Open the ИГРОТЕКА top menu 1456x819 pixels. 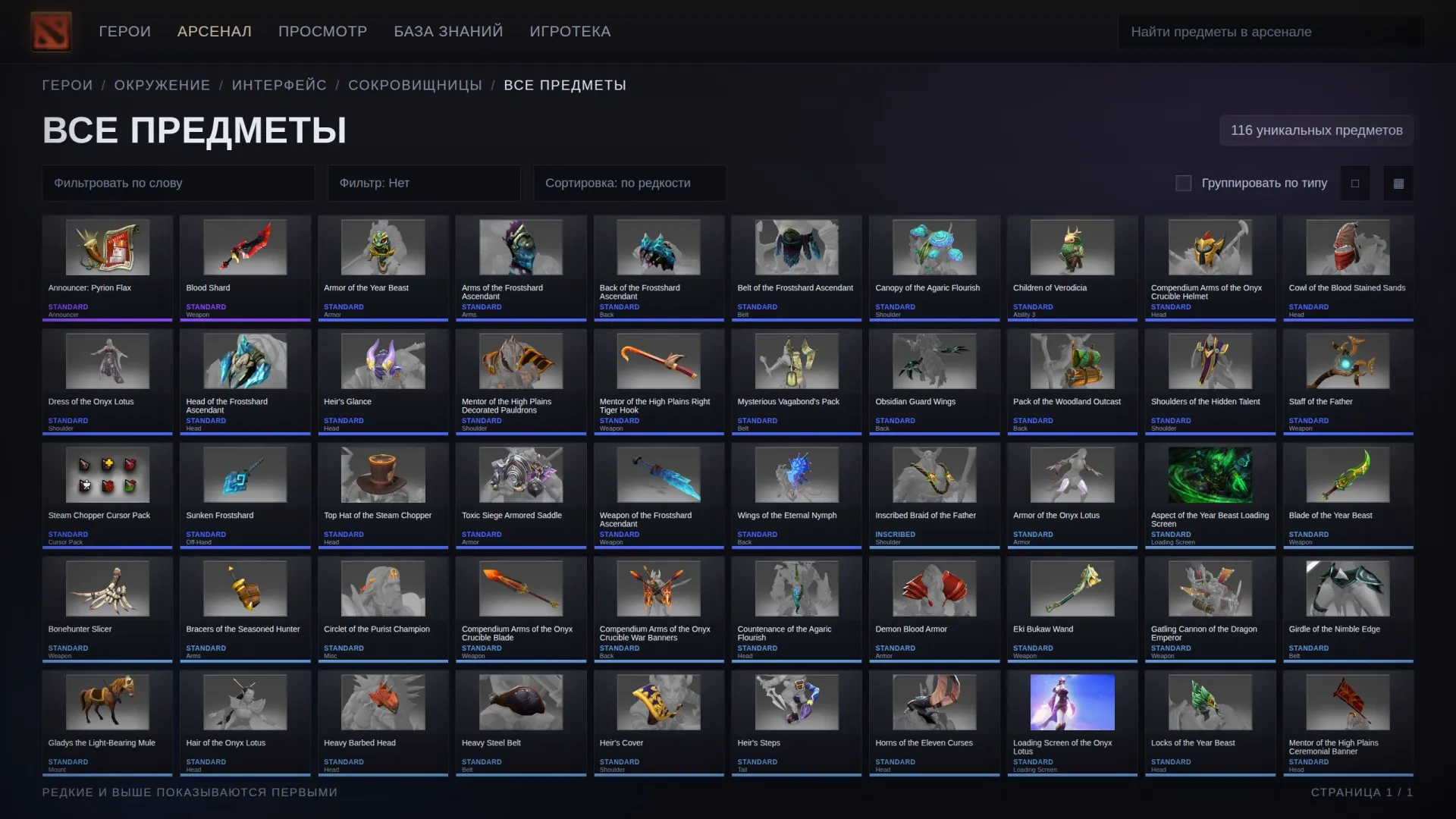pos(570,31)
